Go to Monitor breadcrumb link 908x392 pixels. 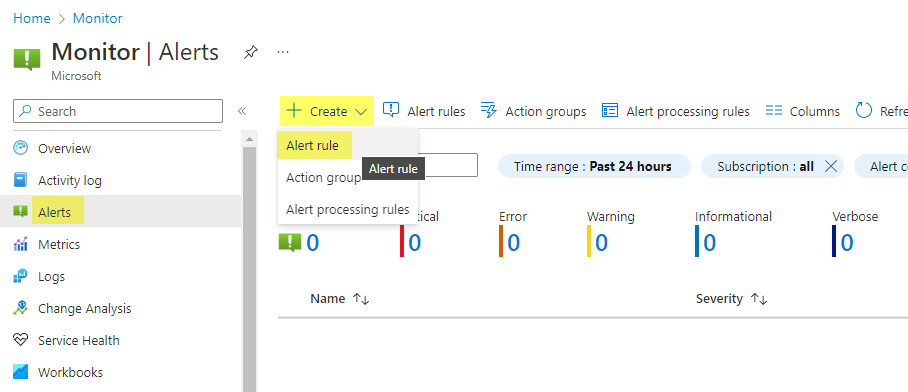[x=97, y=18]
